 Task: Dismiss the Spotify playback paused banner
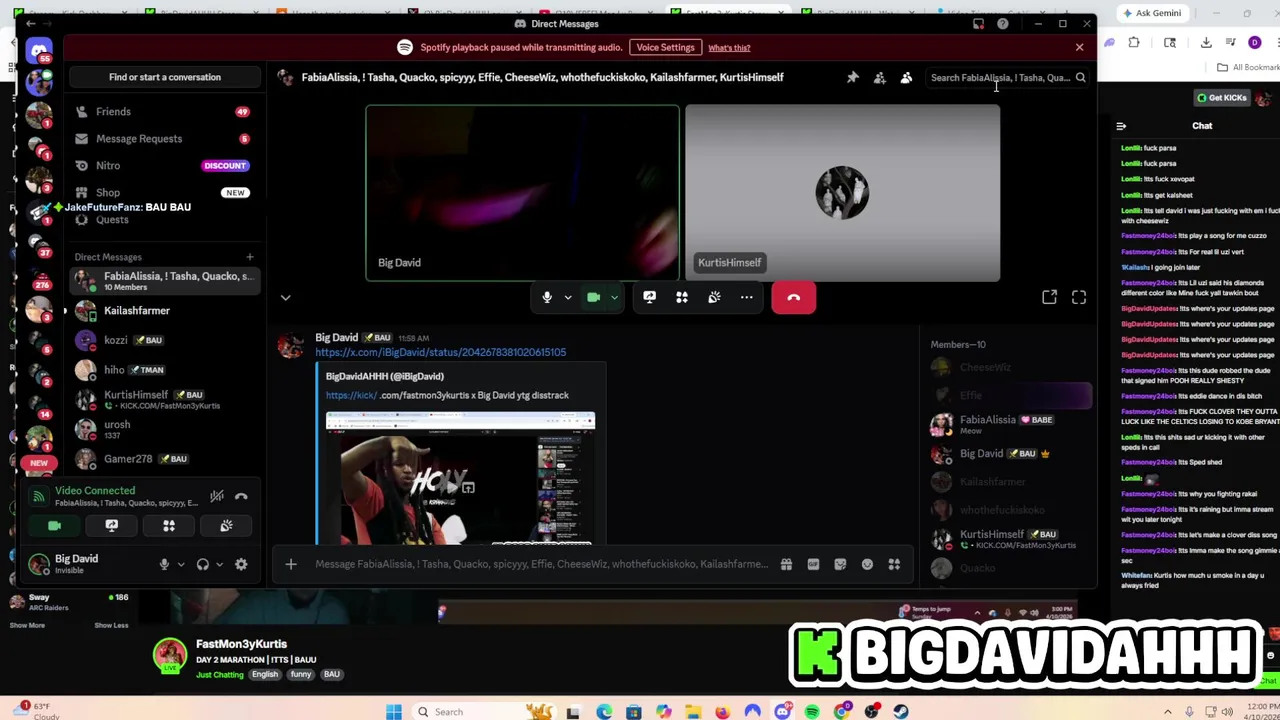coord(1079,47)
